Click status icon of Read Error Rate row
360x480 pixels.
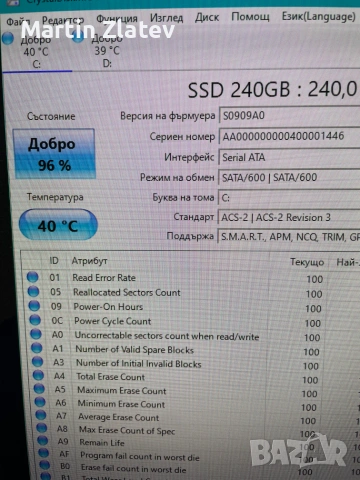point(33,277)
